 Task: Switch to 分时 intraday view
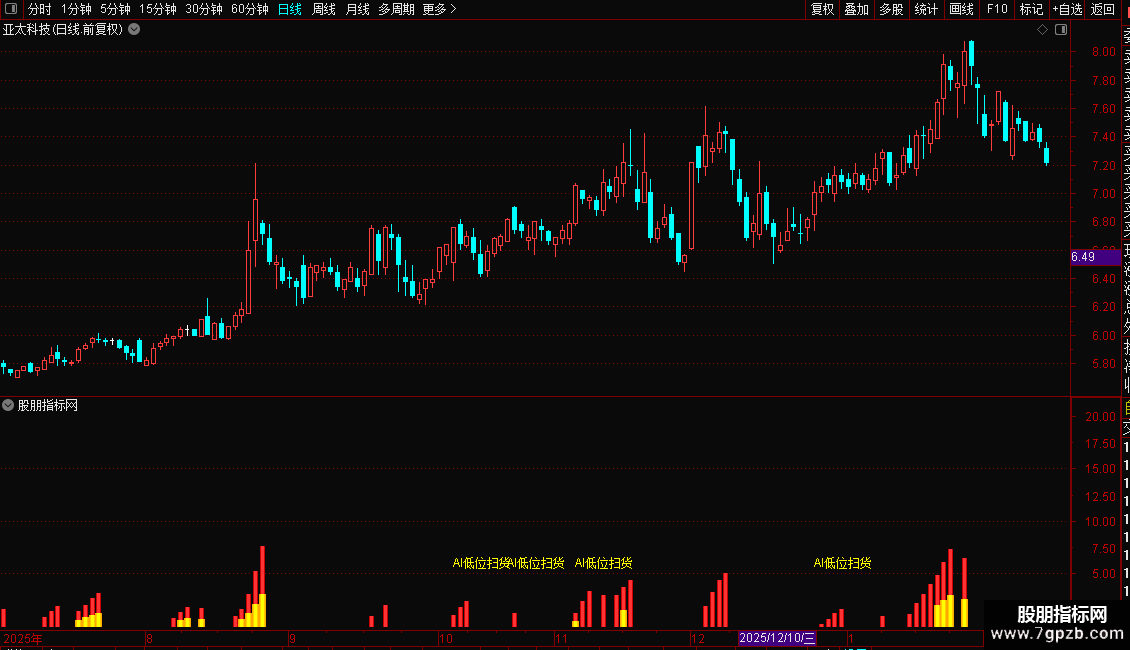click(x=40, y=9)
